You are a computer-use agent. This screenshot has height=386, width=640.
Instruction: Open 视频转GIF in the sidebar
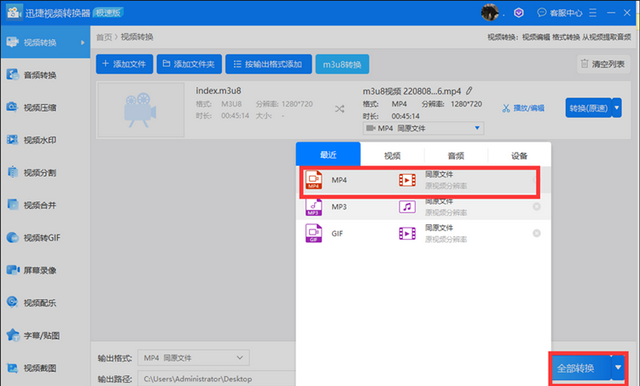[x=45, y=237]
